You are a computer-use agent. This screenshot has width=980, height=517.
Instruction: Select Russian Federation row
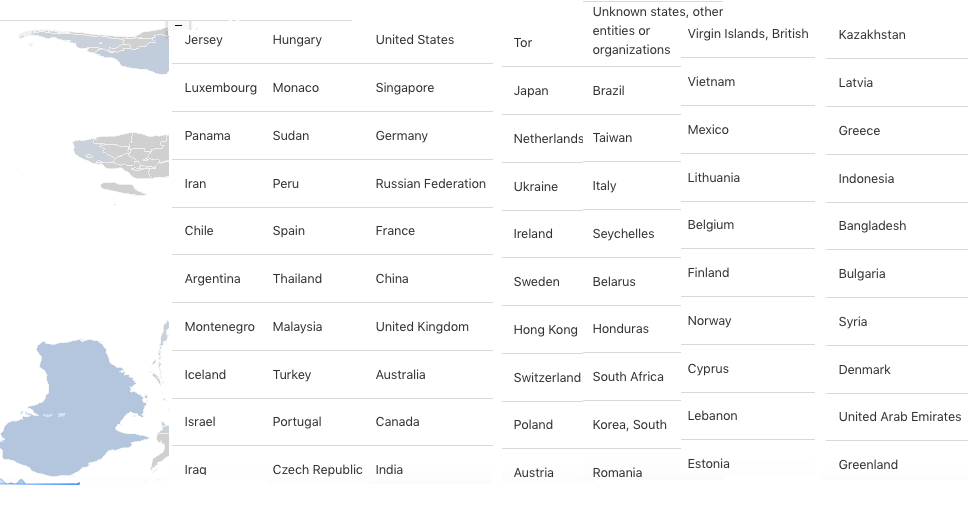click(x=430, y=184)
